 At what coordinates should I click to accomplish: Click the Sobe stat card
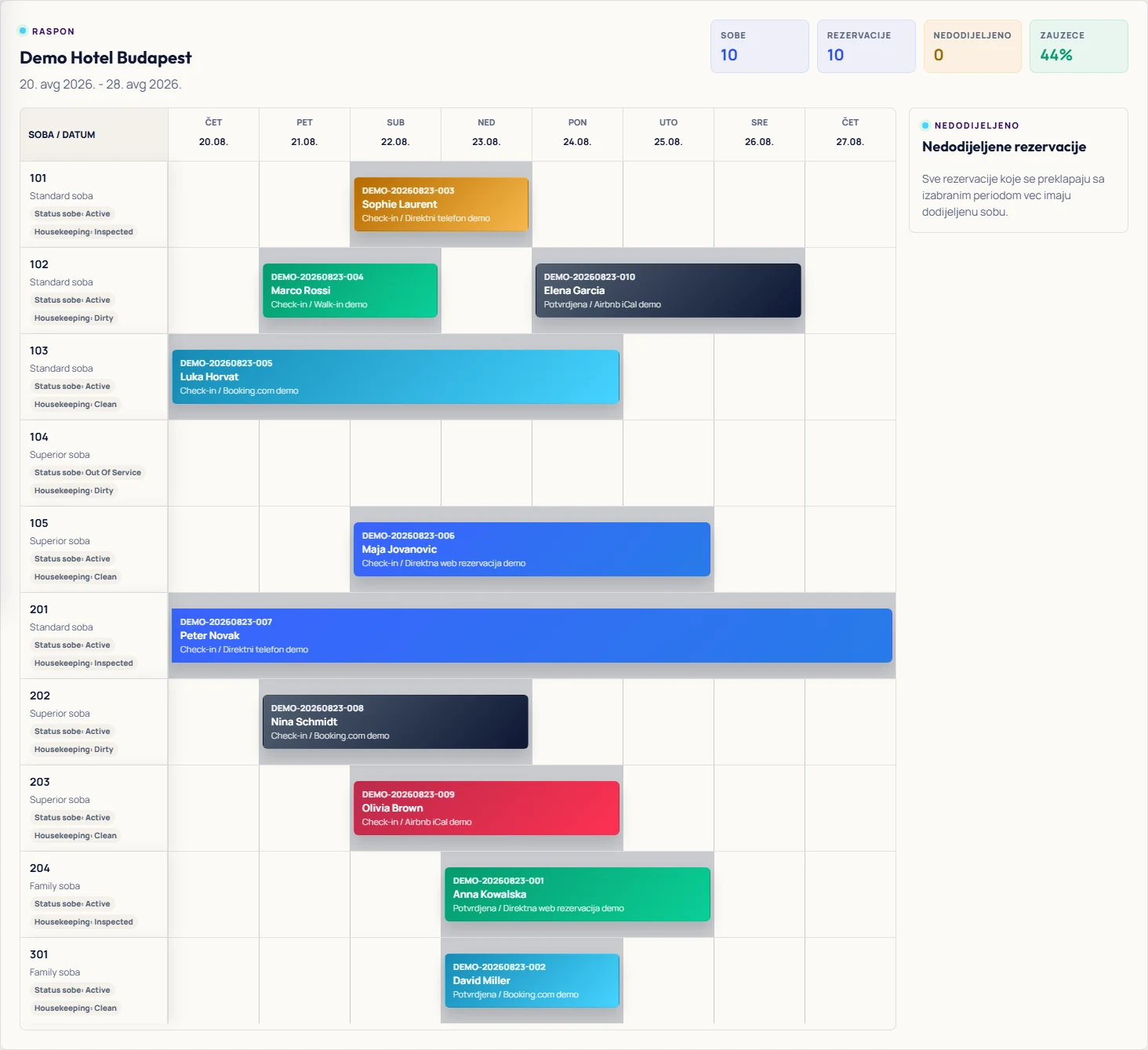point(759,46)
